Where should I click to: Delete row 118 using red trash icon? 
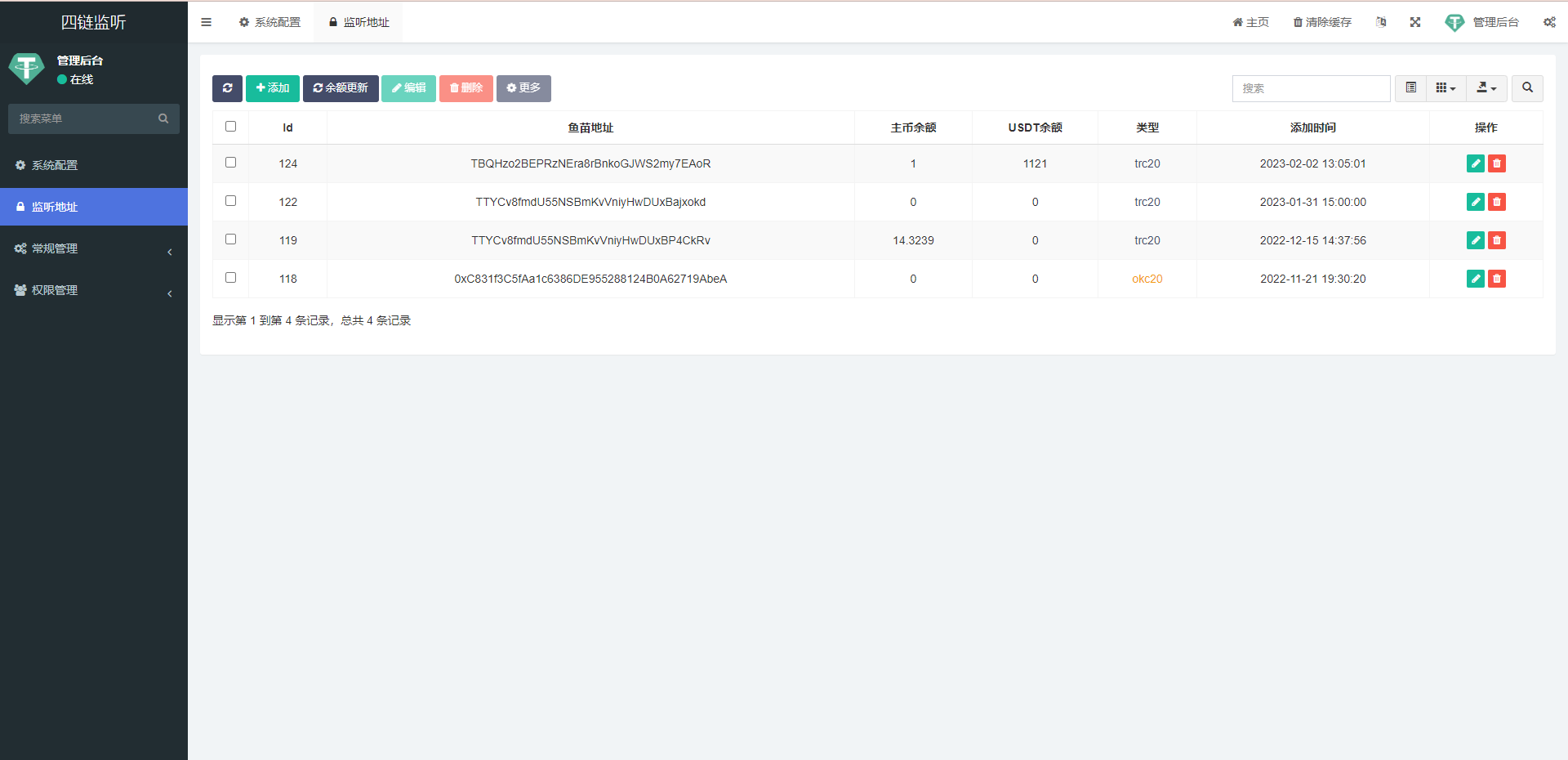coord(1496,279)
